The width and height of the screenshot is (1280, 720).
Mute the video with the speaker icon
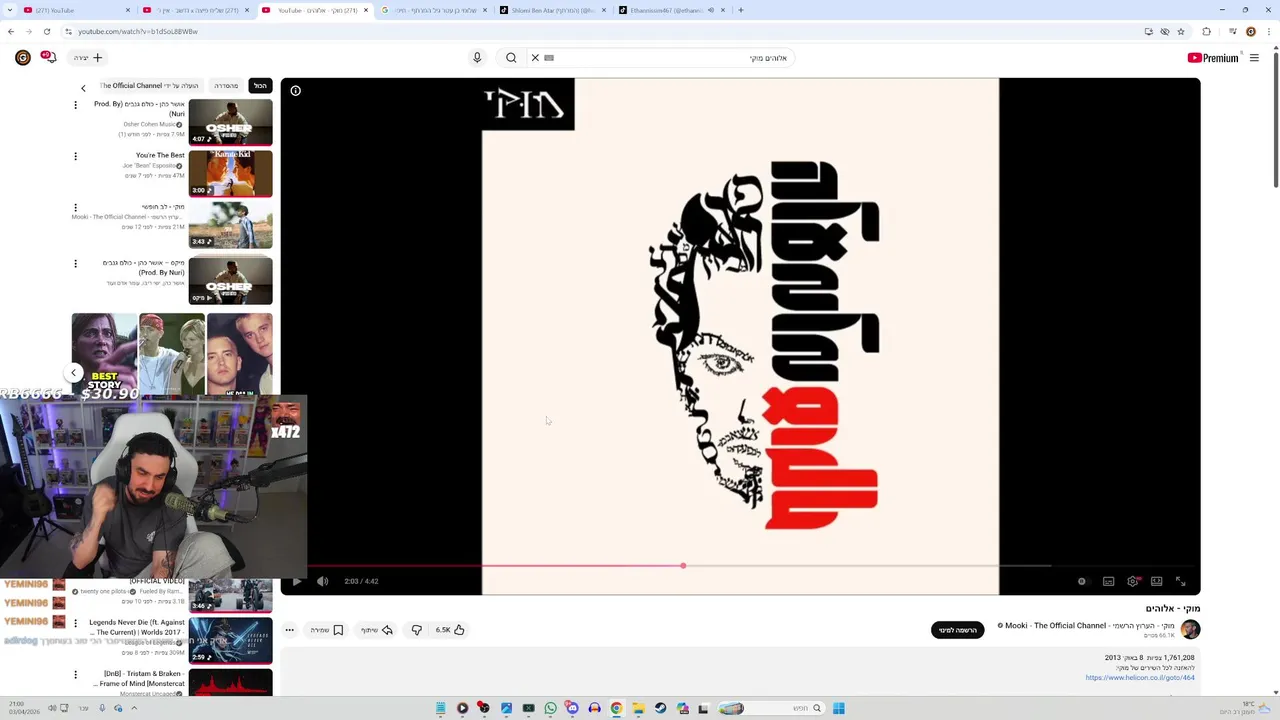pyautogui.click(x=322, y=581)
